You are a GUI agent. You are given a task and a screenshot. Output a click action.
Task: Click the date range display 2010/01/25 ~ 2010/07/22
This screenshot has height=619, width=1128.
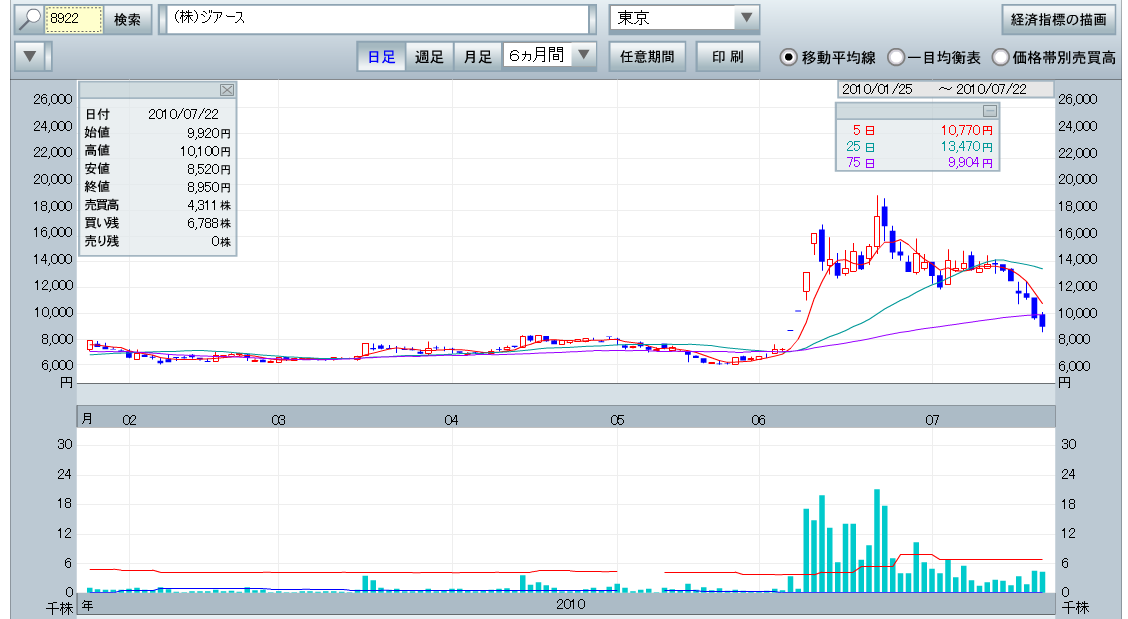point(944,89)
